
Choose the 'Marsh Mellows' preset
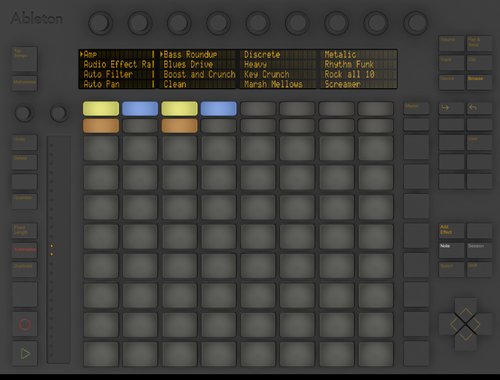coord(273,84)
